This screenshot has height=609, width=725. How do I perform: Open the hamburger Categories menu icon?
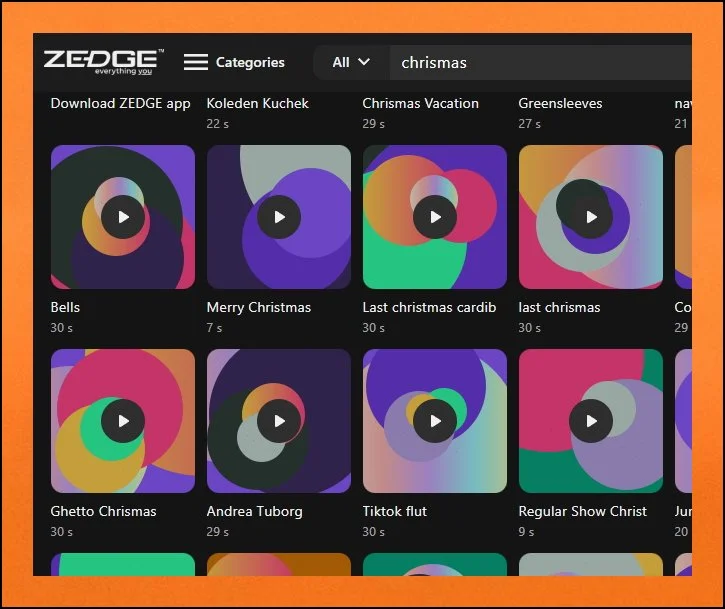click(196, 62)
